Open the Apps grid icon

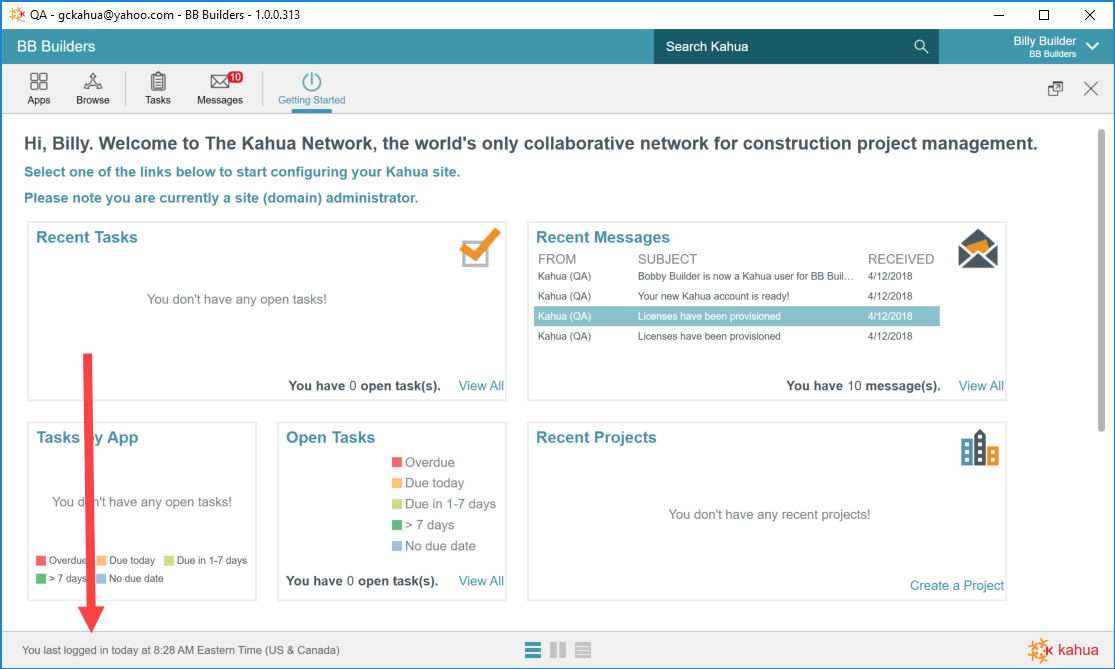pos(39,88)
